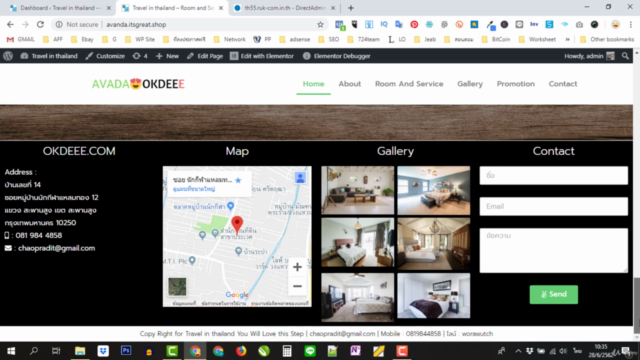Reload the current page
Viewport: 640px width, 360px height.
coord(40,24)
